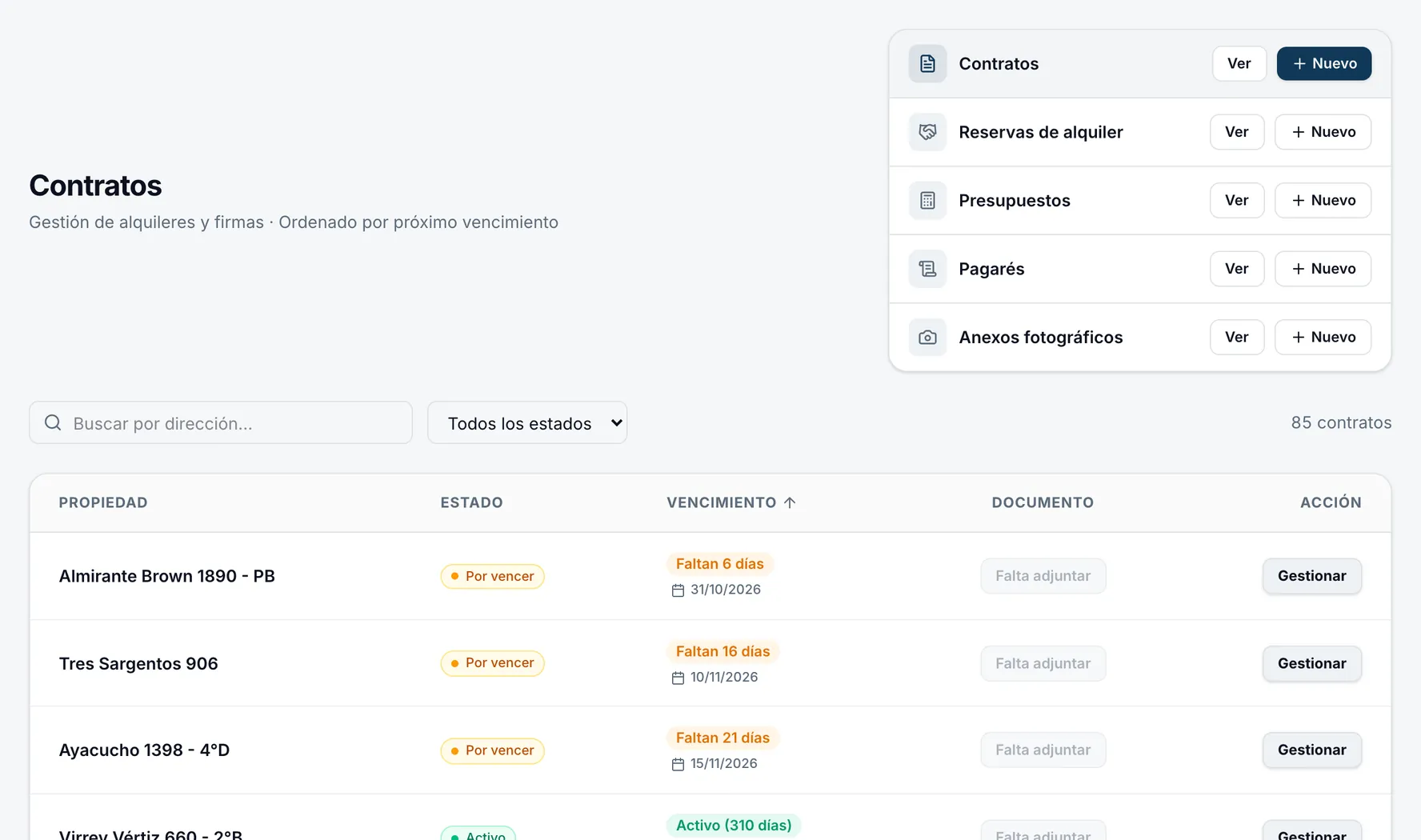Open Ver for Anexos fotográficos
This screenshot has width=1421, height=840.
pos(1237,338)
